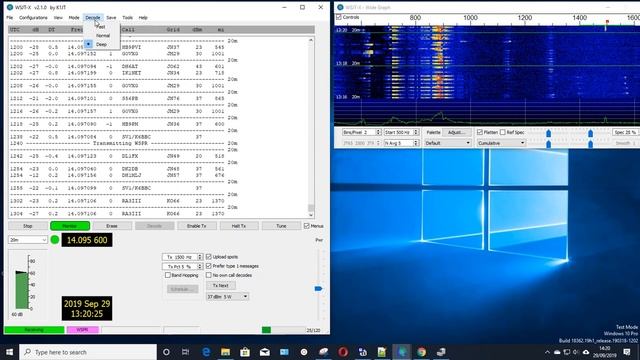The height and width of the screenshot is (360, 640).
Task: Open the View menu
Action: point(58,18)
